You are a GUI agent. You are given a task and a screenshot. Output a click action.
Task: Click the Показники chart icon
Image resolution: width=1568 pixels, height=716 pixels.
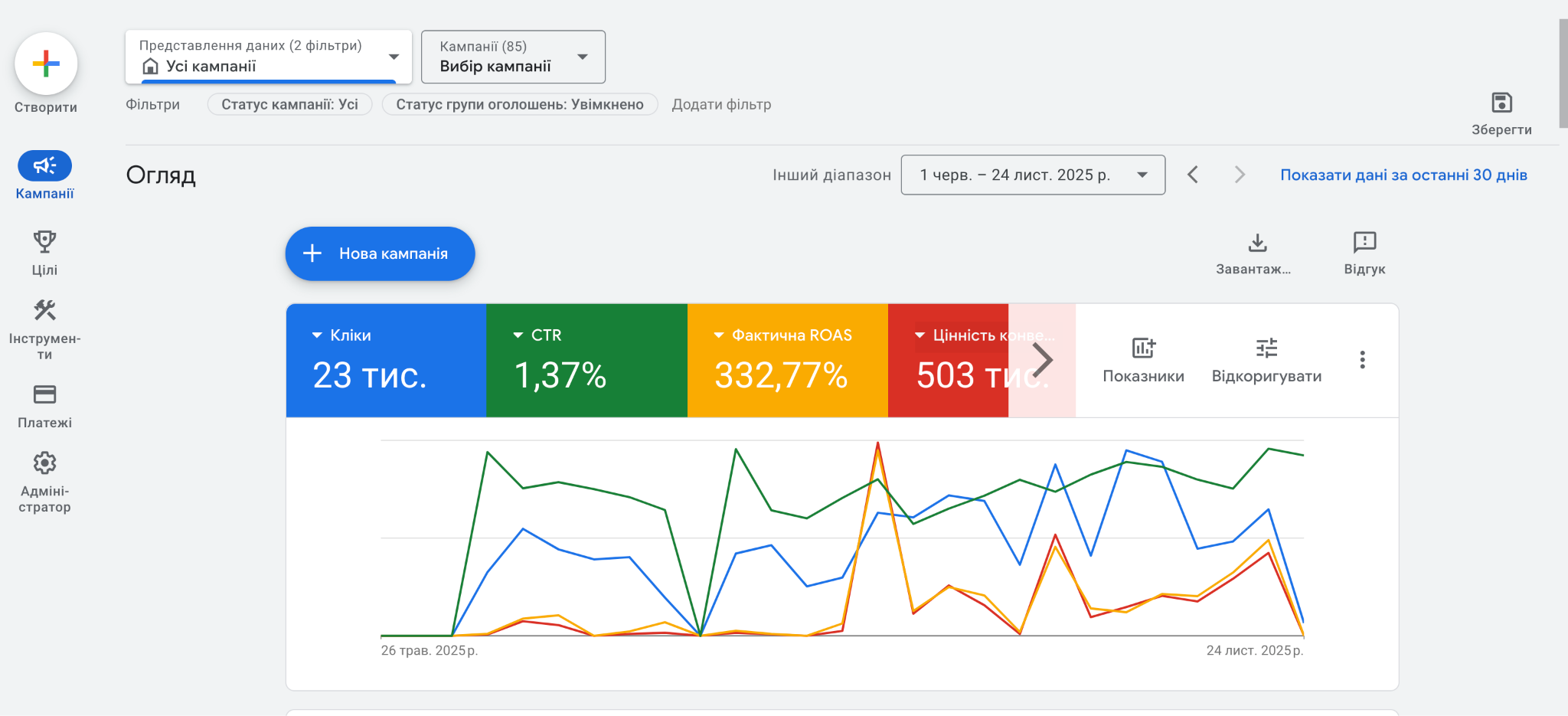coord(1143,348)
